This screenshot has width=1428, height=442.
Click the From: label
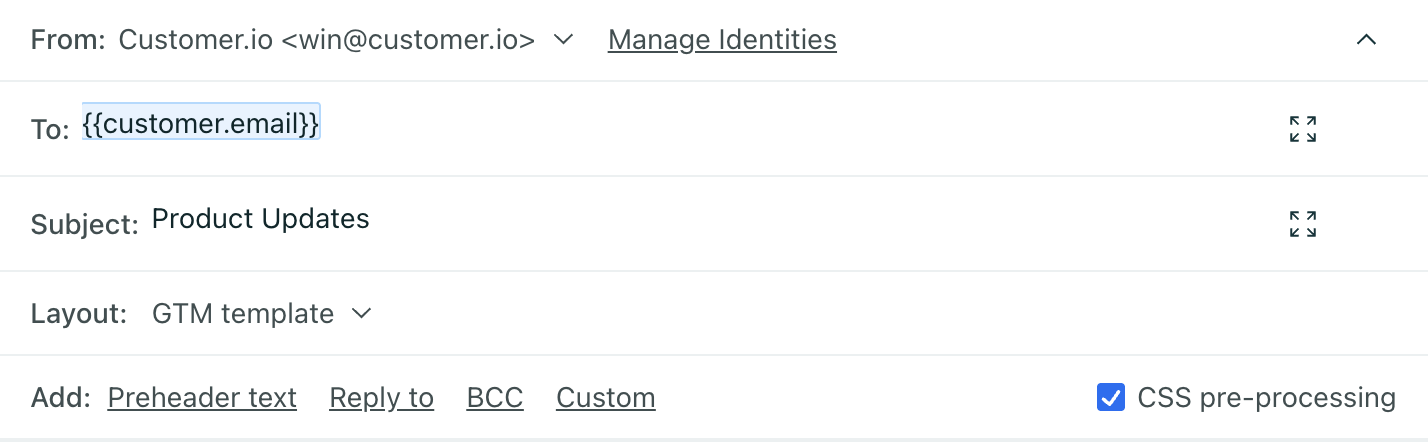pos(68,40)
